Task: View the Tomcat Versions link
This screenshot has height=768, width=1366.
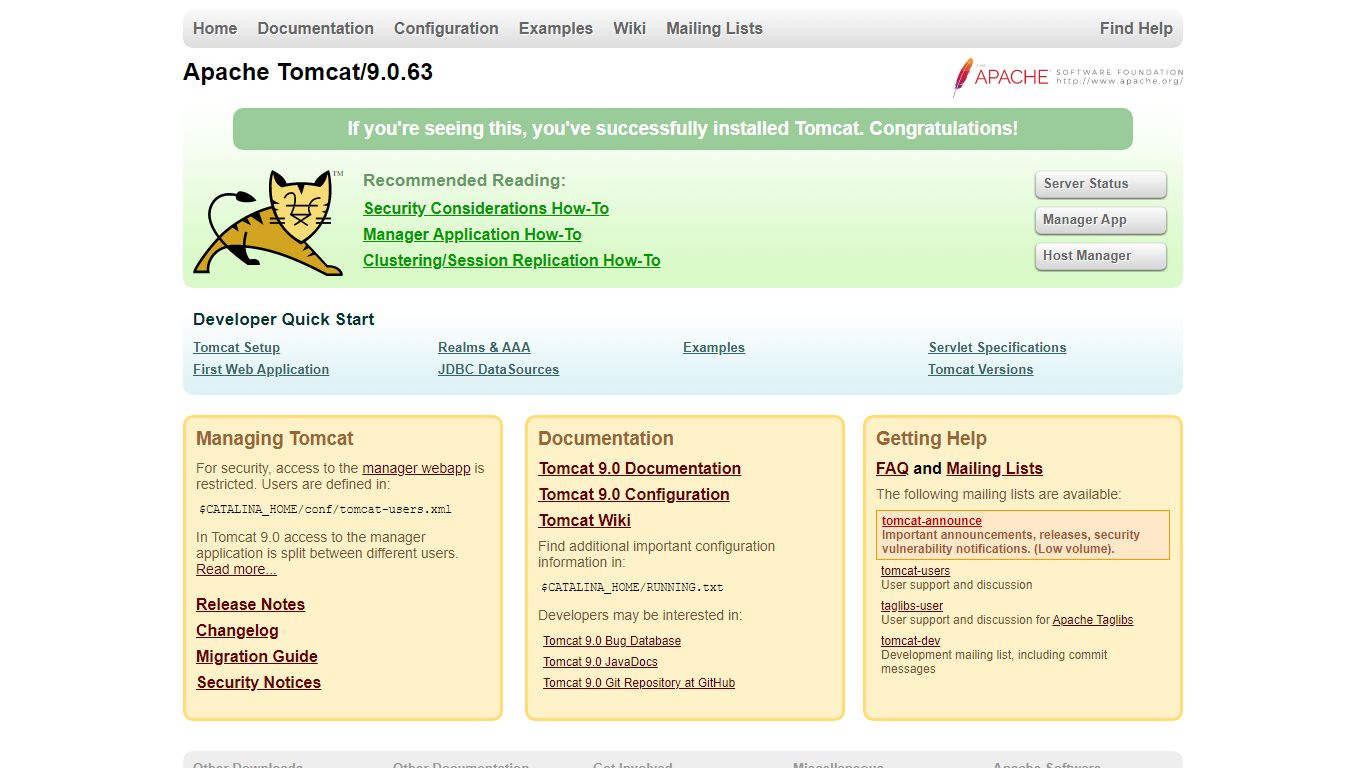Action: [980, 370]
